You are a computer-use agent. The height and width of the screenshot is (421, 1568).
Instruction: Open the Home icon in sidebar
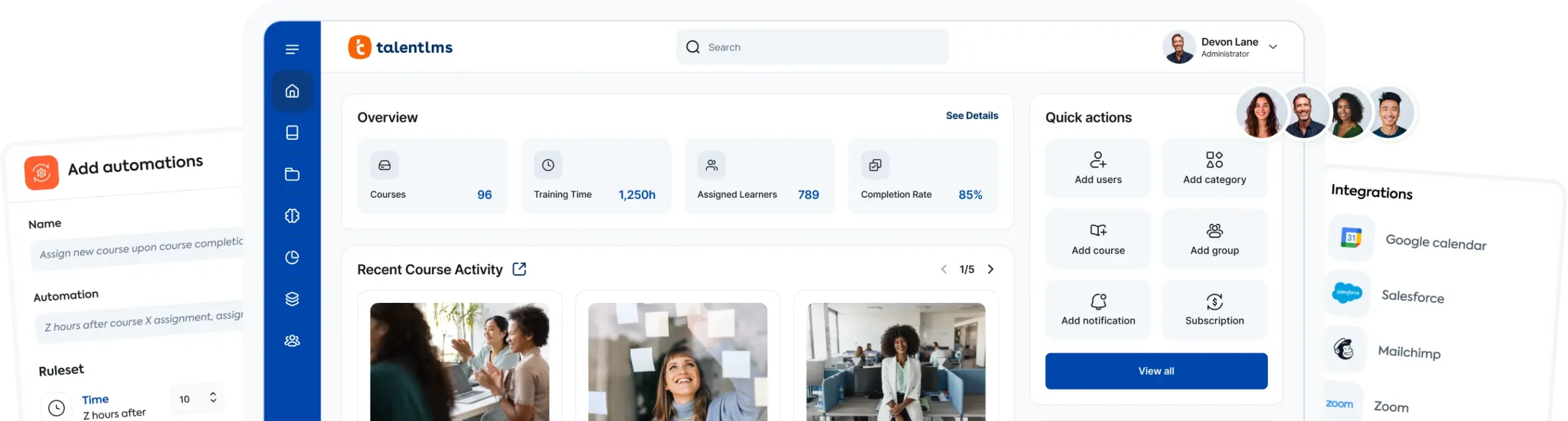292,91
